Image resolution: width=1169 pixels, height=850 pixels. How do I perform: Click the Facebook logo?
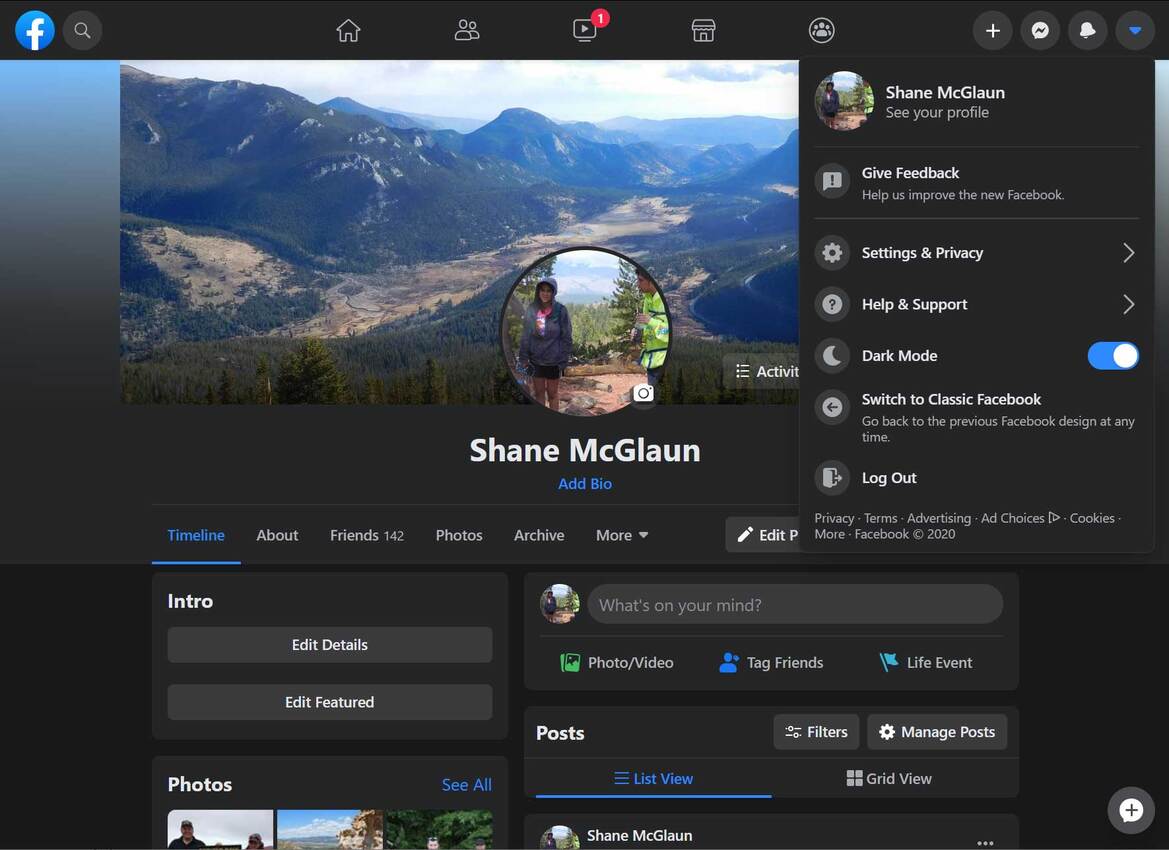[x=35, y=31]
